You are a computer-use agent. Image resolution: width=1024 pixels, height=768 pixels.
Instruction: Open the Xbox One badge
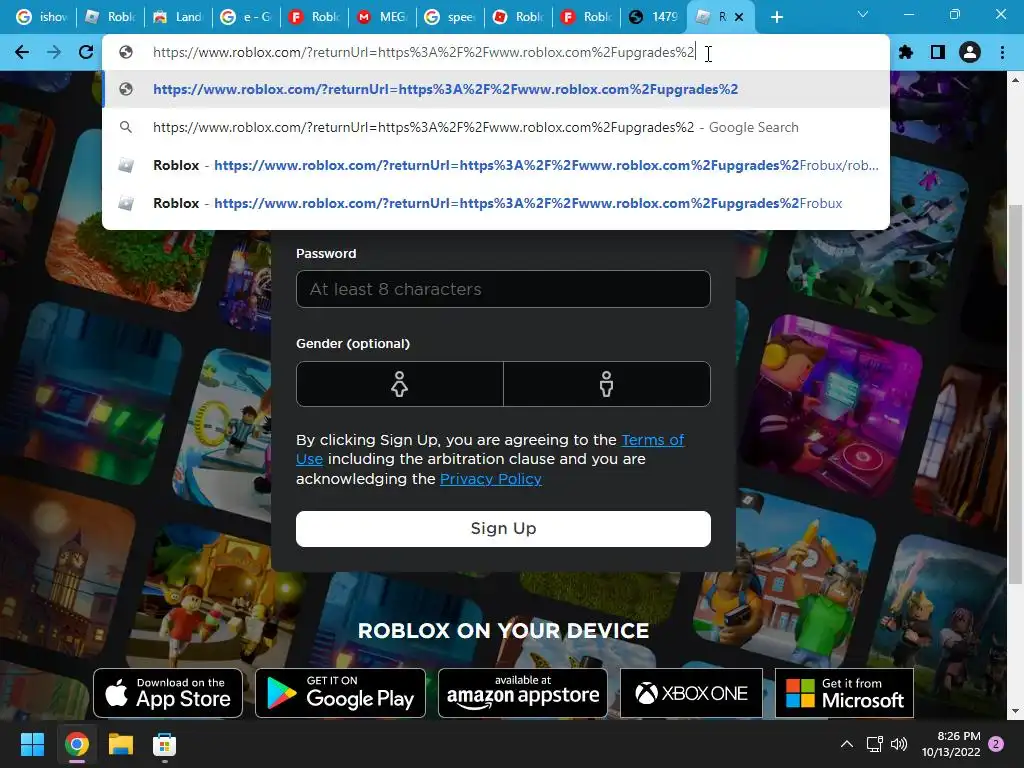click(691, 693)
